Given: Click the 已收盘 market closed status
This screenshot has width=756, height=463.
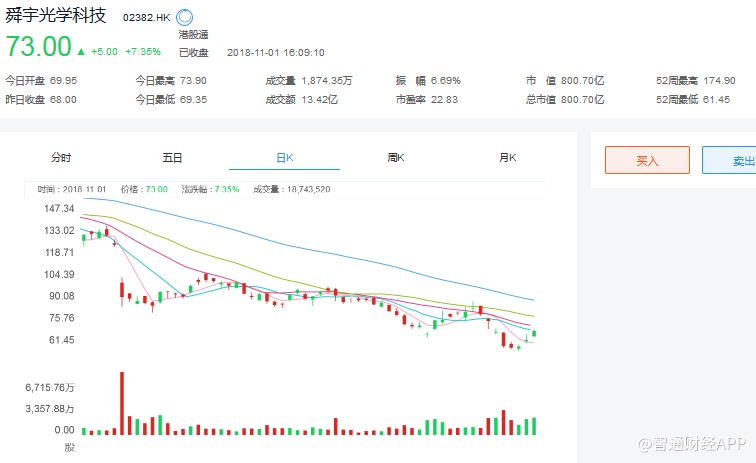Looking at the screenshot, I should click(193, 52).
